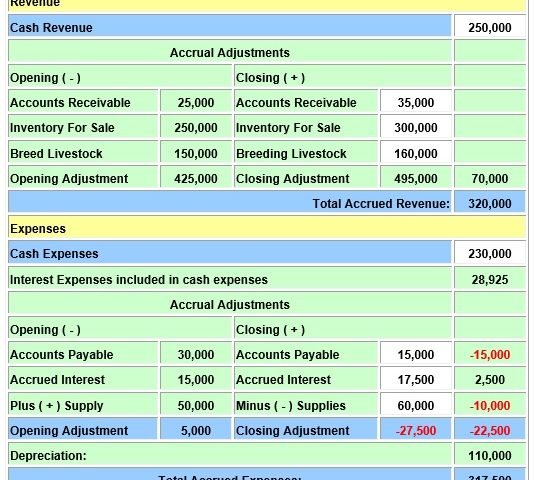Click the Total Accrued Revenue label
The width and height of the screenshot is (535, 480).
[x=381, y=203]
